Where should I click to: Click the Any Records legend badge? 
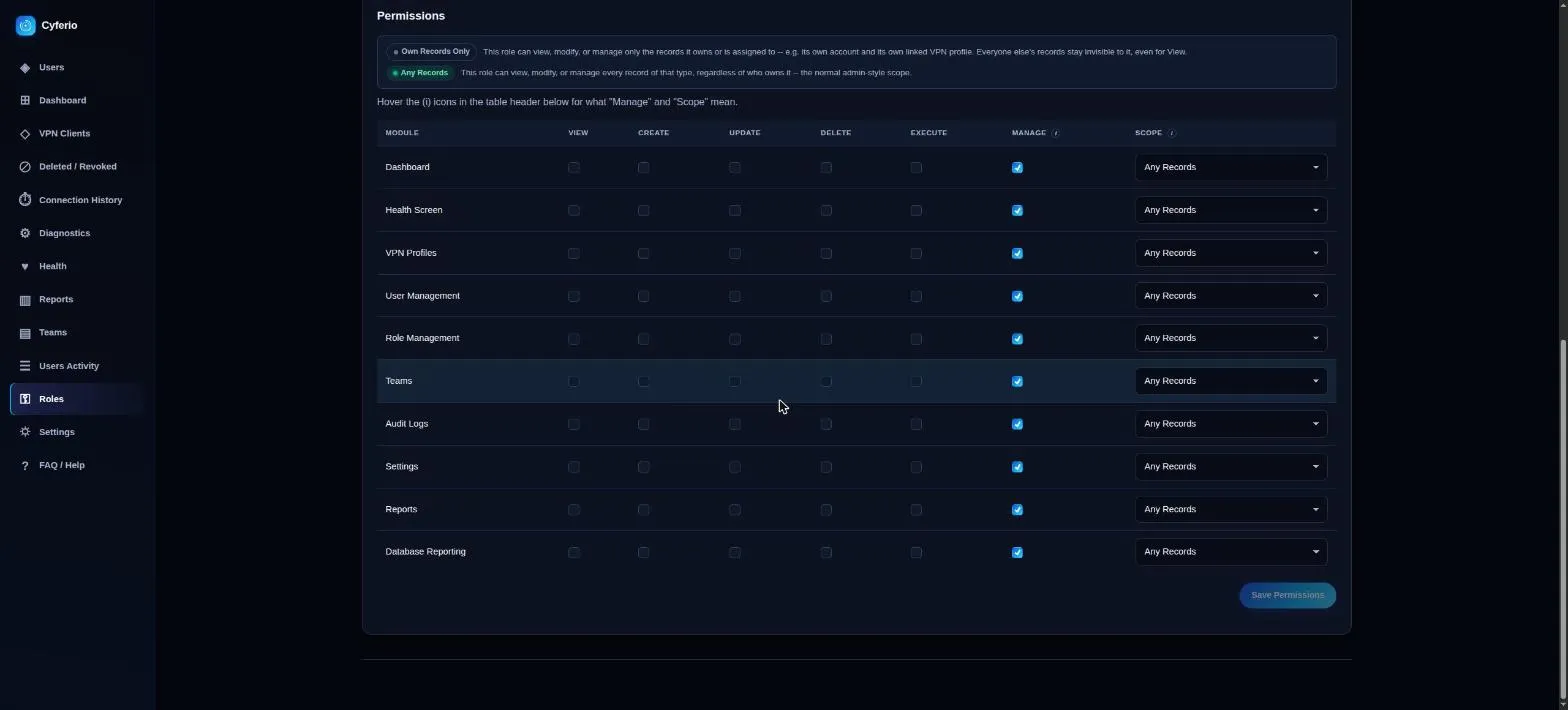(x=420, y=73)
